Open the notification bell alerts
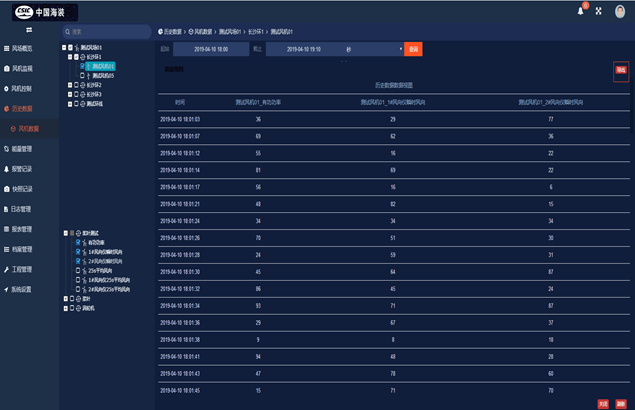635x410 pixels. [x=580, y=11]
